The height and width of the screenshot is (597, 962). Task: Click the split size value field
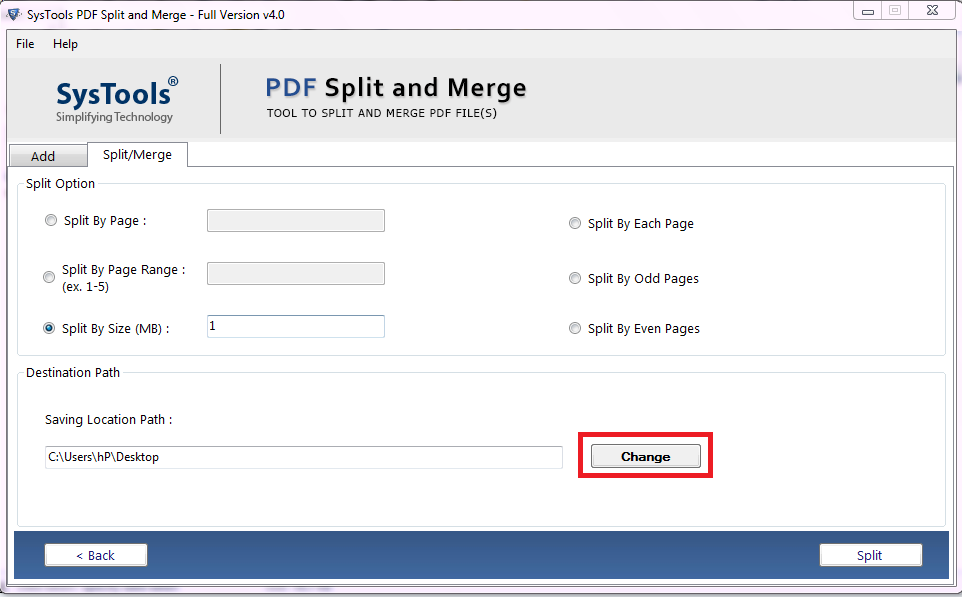[x=295, y=326]
